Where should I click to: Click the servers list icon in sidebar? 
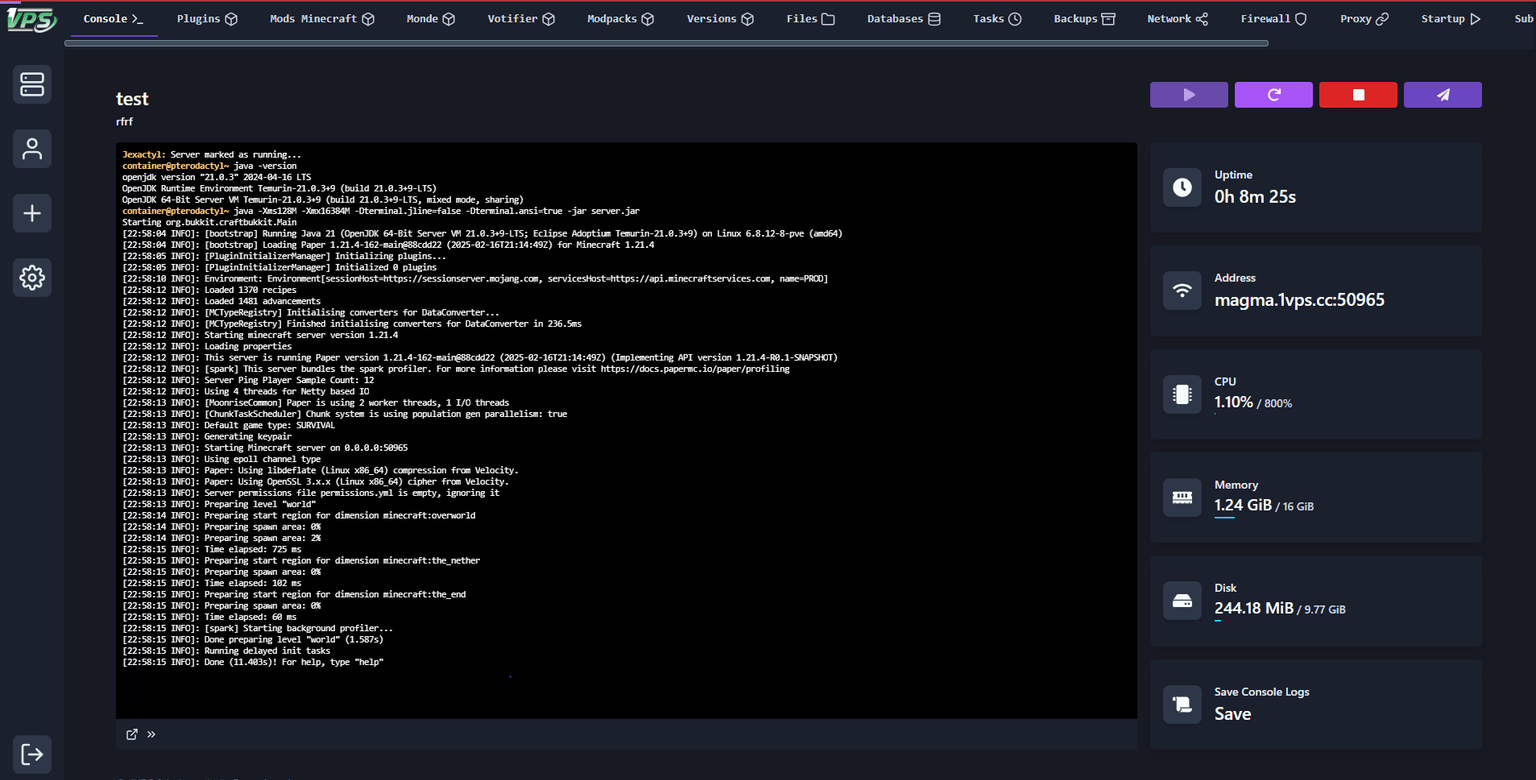point(32,84)
